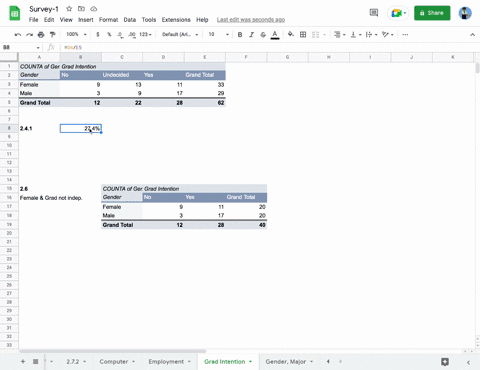The width and height of the screenshot is (480, 370).
Task: Format as percent with % icon
Action: (x=109, y=34)
